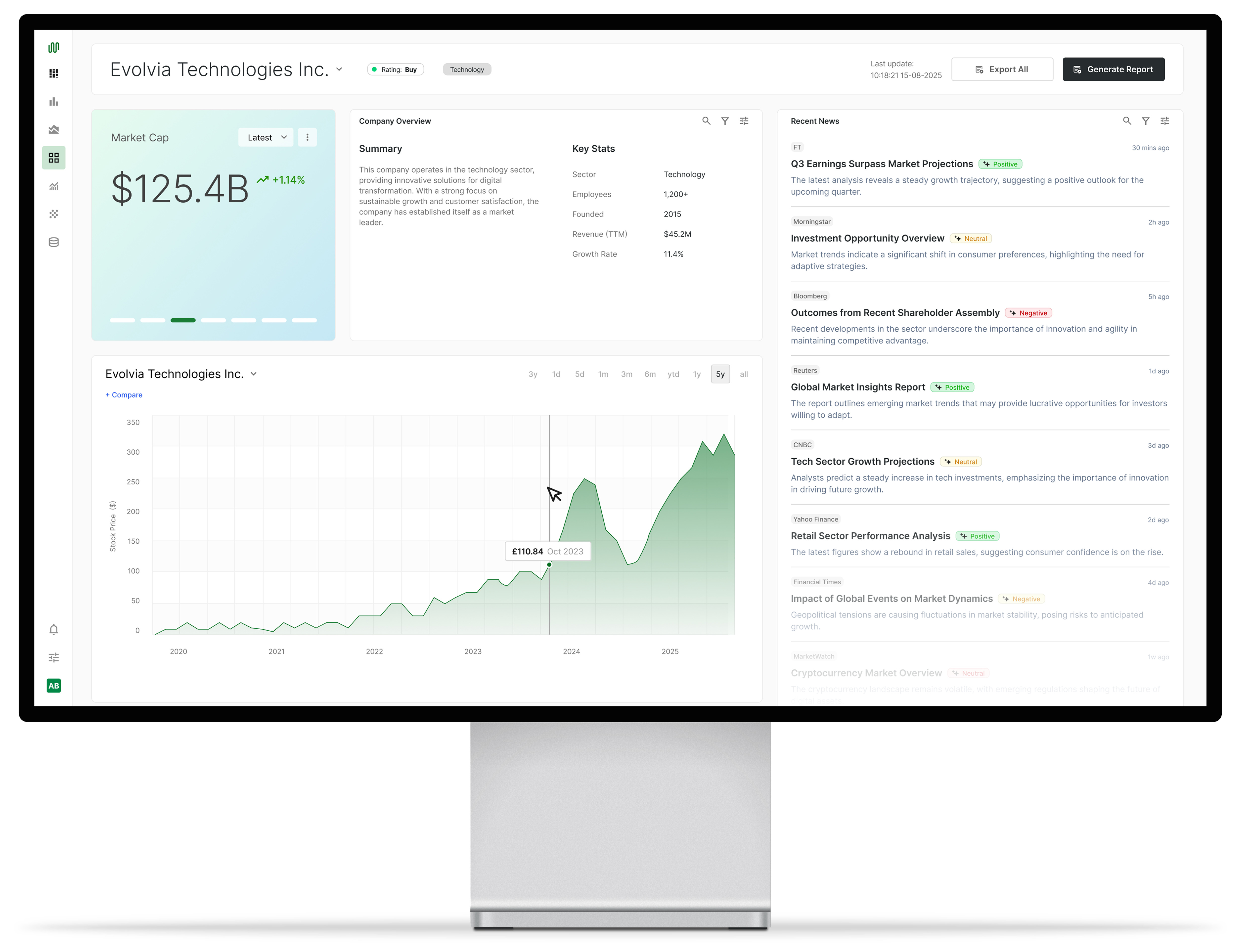Open three-dot menu on Market Cap card
The height and width of the screenshot is (952, 1250).
click(x=307, y=138)
